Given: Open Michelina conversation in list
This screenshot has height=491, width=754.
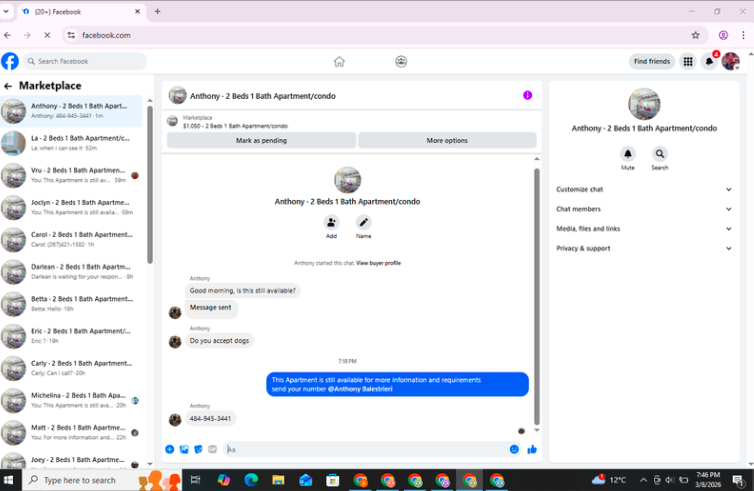Looking at the screenshot, I should 71,400.
